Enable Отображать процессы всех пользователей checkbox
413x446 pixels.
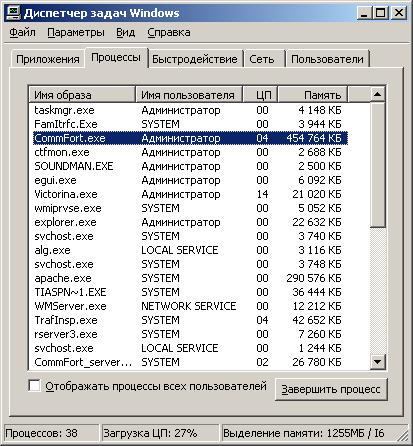34,386
